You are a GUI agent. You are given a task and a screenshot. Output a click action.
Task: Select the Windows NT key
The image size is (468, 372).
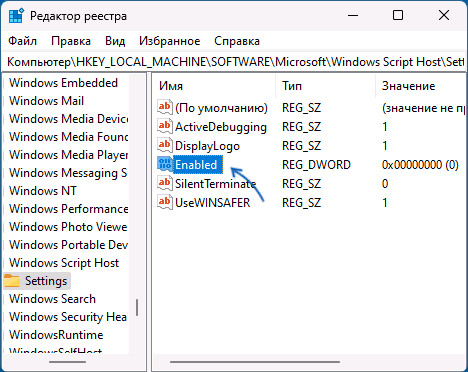[43, 191]
